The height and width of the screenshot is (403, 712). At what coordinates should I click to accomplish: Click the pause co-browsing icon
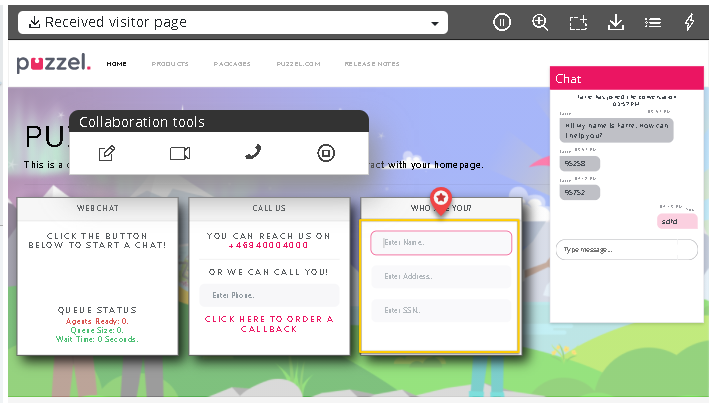[503, 22]
